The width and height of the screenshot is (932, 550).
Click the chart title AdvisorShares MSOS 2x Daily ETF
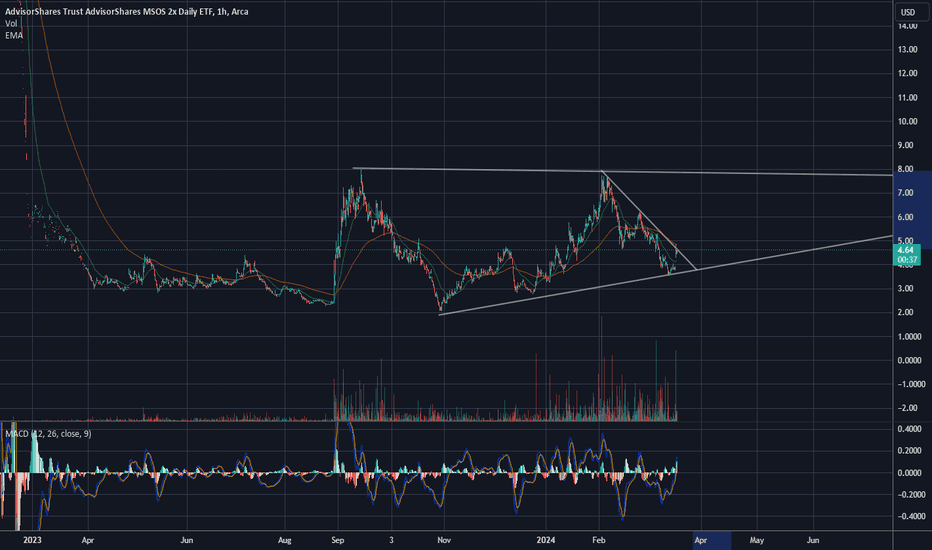pyautogui.click(x=125, y=11)
